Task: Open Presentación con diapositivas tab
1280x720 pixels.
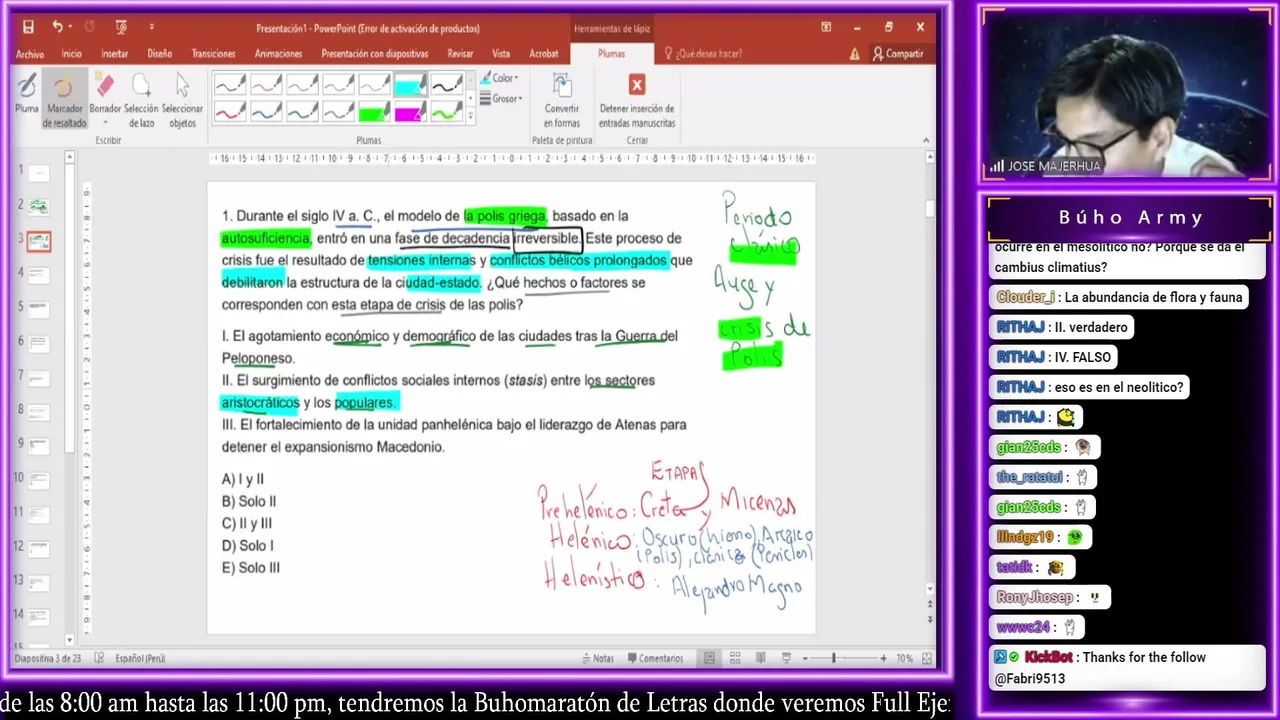Action: 375,54
